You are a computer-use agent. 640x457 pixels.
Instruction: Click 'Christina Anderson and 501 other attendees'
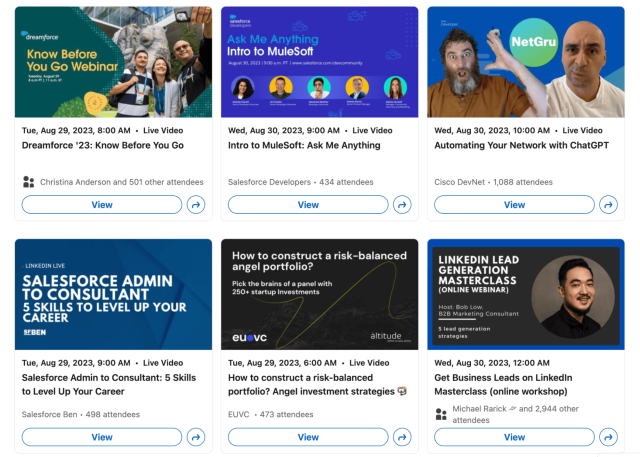coord(122,182)
